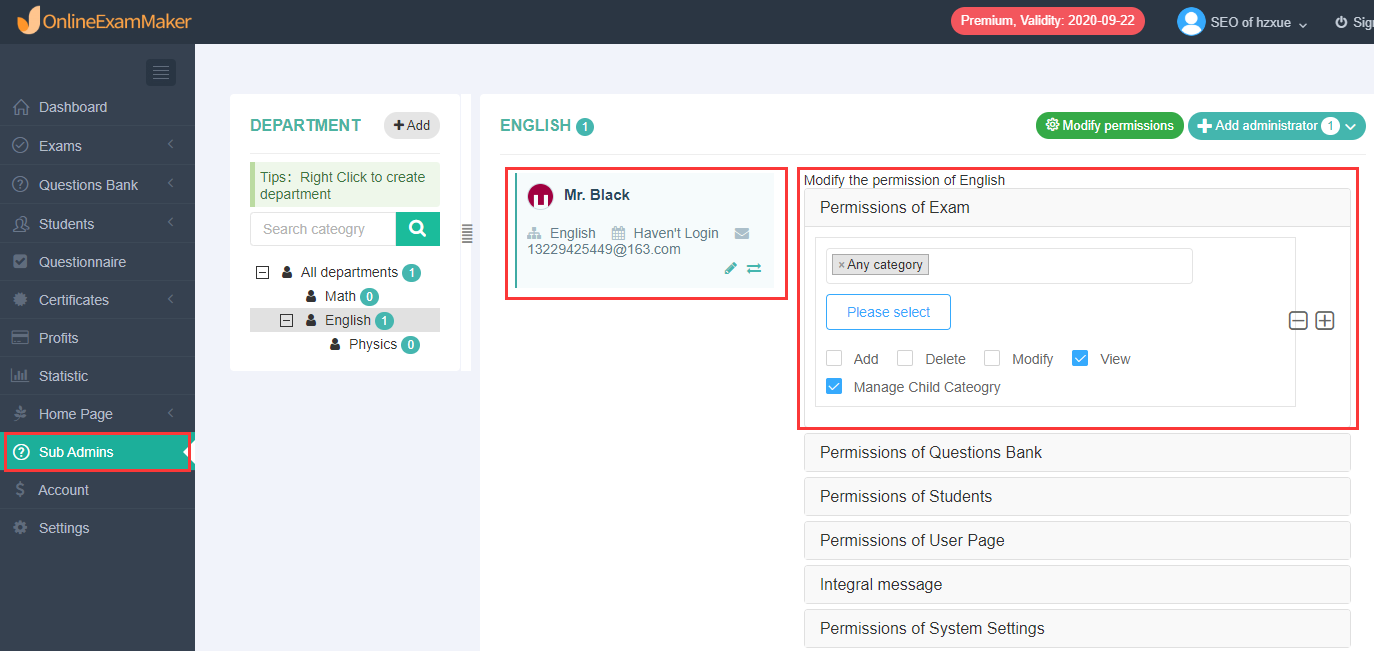Click the minus icon beside exam permission row
This screenshot has height=651, width=1374.
1298,321
